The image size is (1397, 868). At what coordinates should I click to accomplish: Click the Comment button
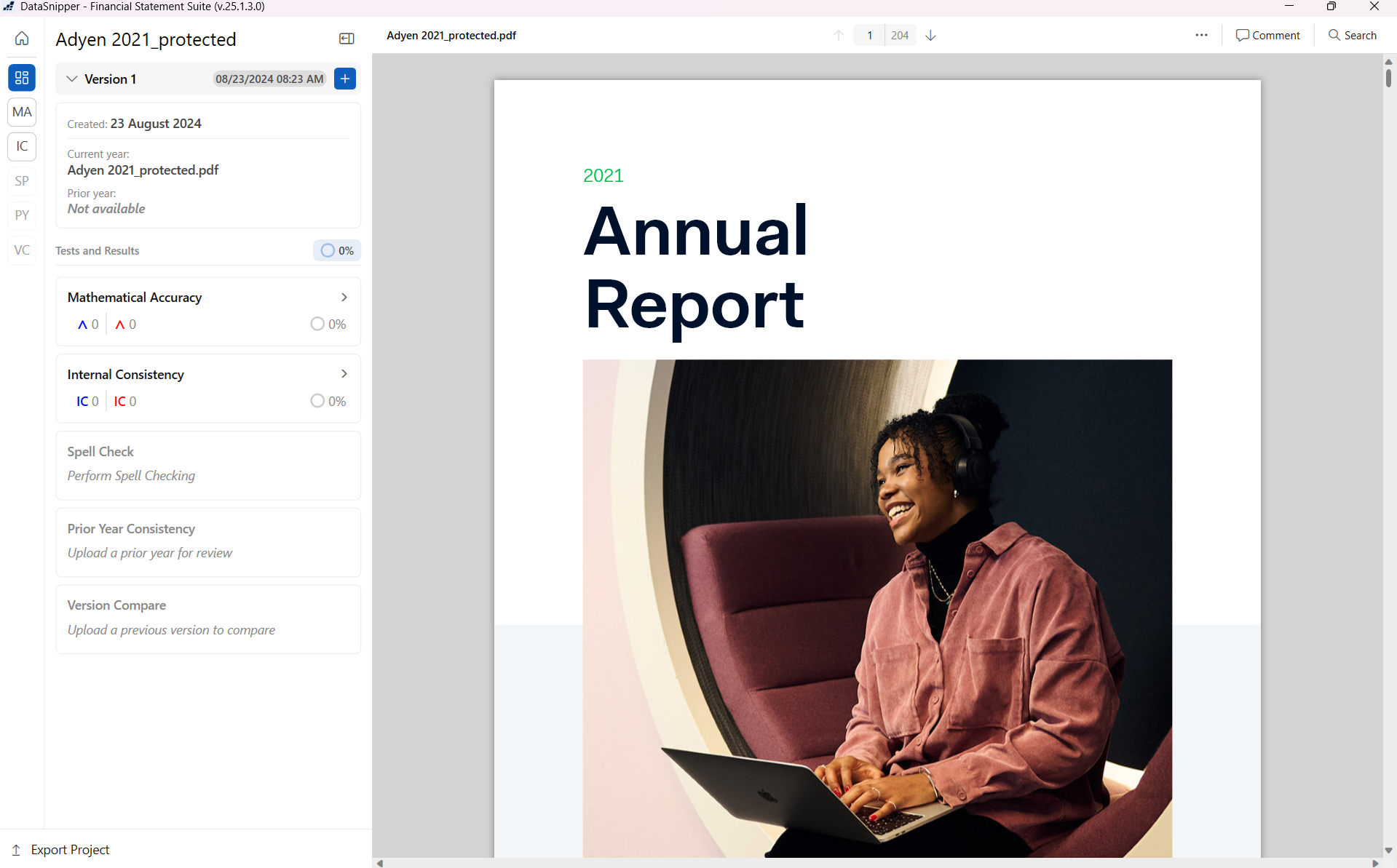tap(1267, 35)
